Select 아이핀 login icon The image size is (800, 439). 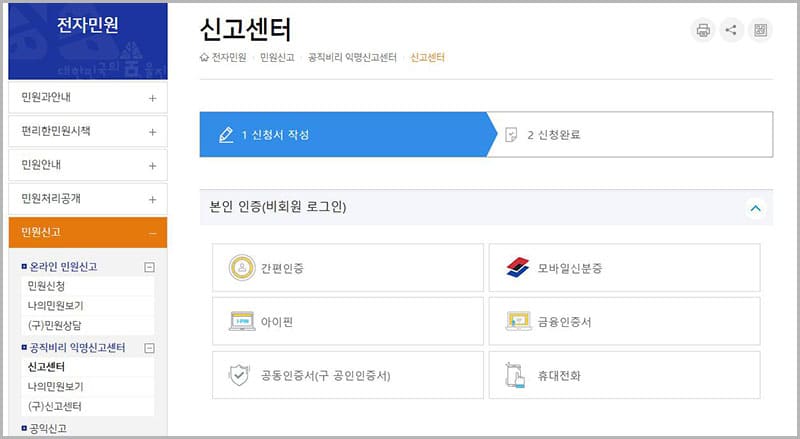coord(241,322)
